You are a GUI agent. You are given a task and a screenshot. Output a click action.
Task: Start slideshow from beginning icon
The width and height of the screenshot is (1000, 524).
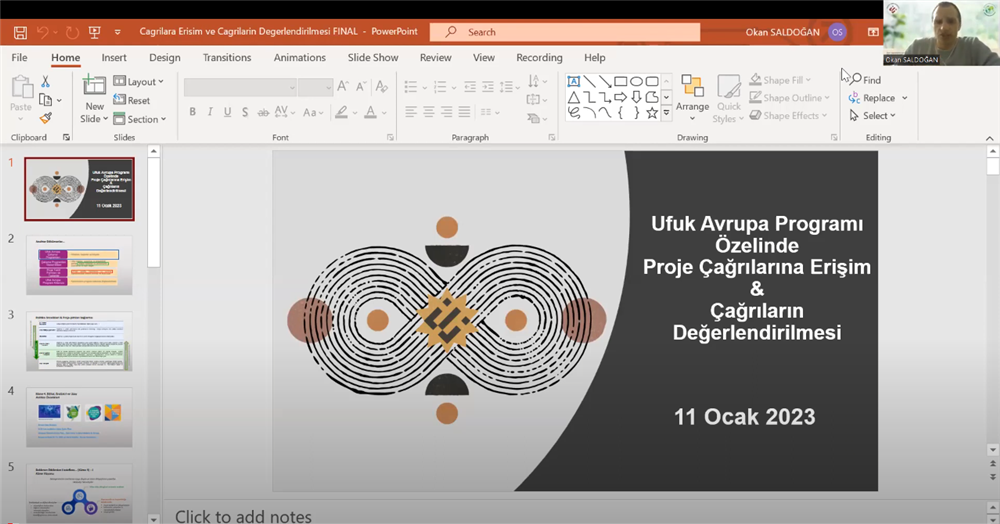point(94,32)
